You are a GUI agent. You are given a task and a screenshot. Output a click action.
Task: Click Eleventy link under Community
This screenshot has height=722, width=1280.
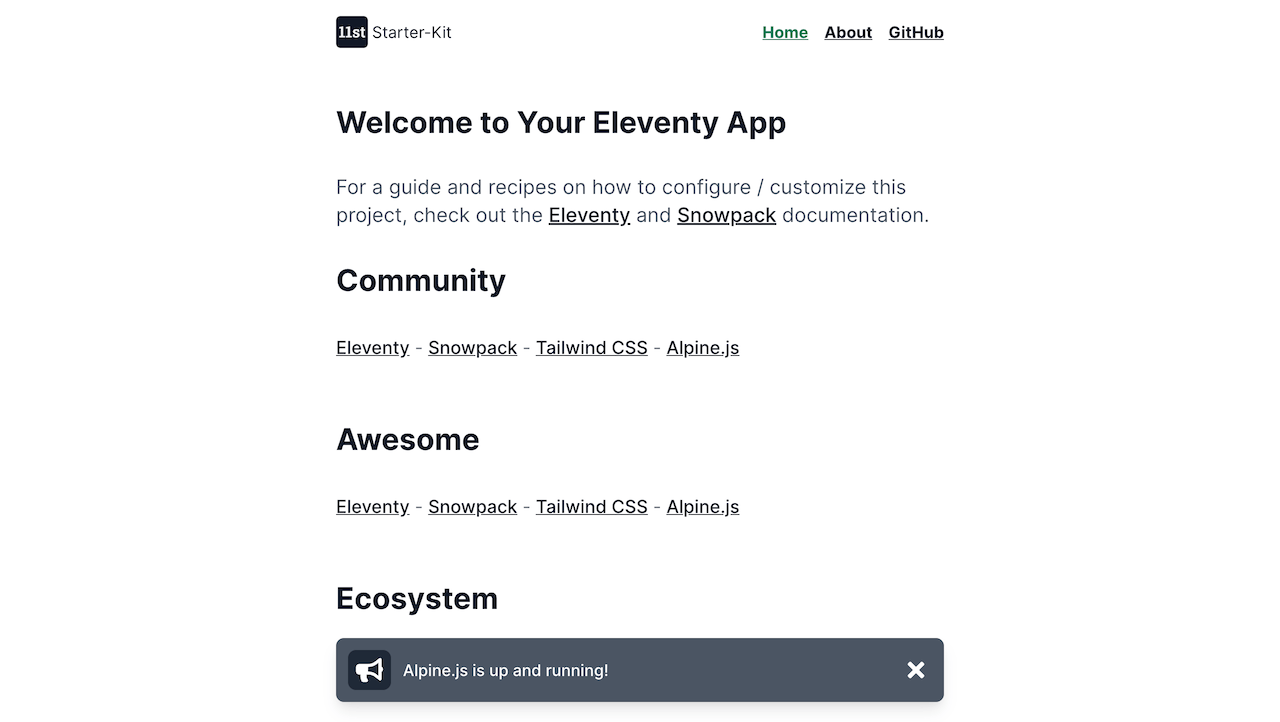tap(372, 348)
